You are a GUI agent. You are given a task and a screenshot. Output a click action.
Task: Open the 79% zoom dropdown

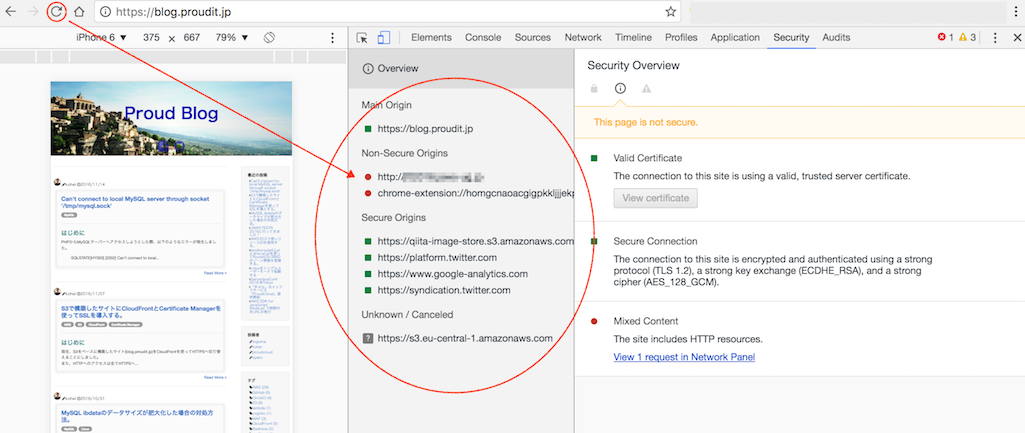[x=232, y=38]
